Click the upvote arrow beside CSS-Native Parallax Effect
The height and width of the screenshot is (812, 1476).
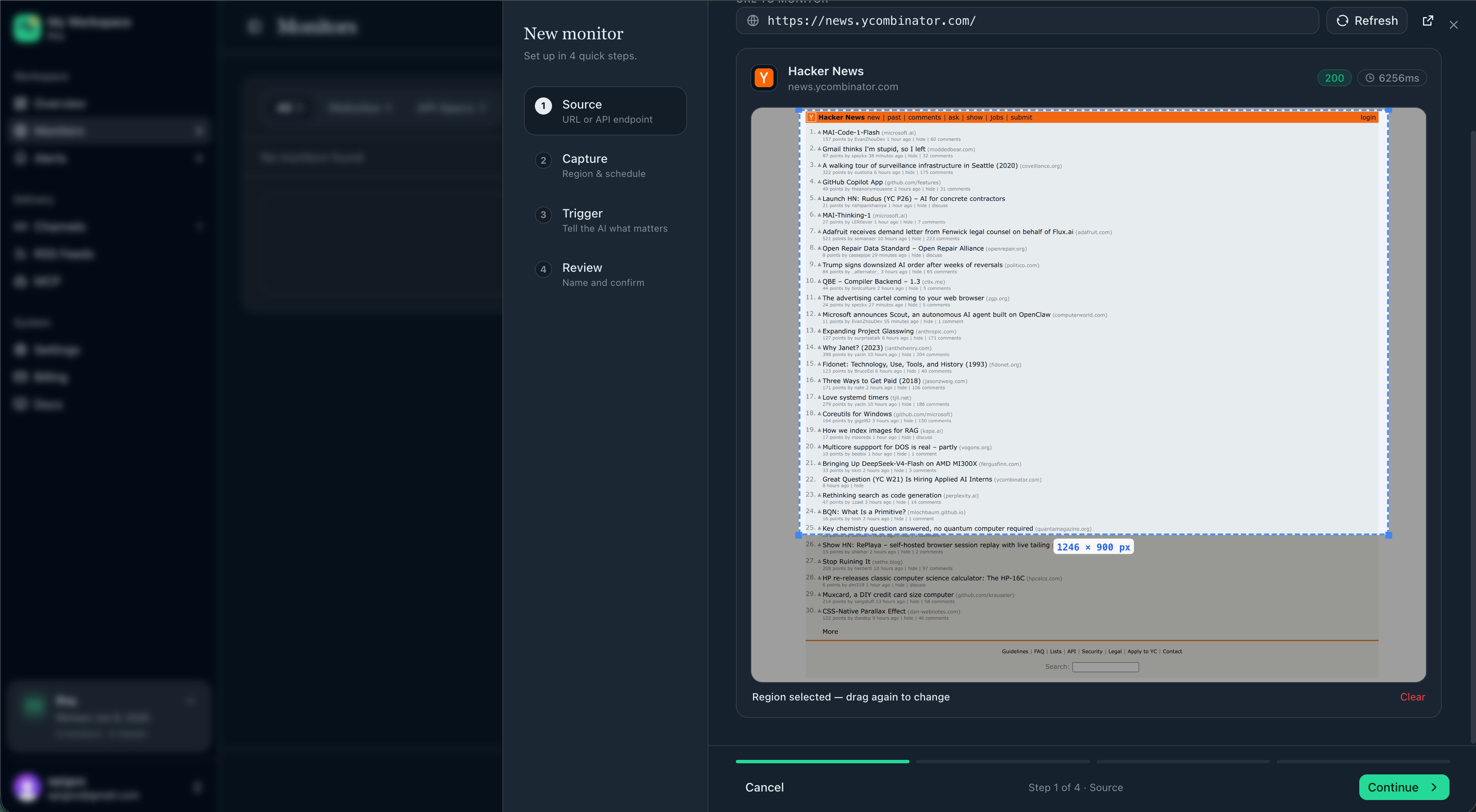[x=819, y=611]
